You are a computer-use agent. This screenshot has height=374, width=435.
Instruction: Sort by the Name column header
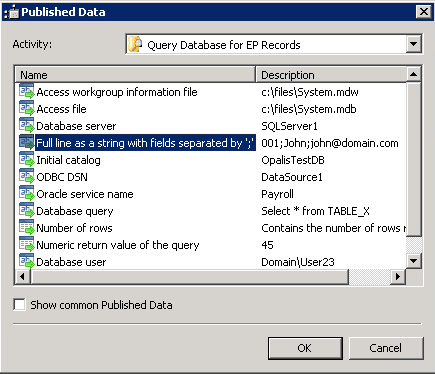(x=135, y=75)
